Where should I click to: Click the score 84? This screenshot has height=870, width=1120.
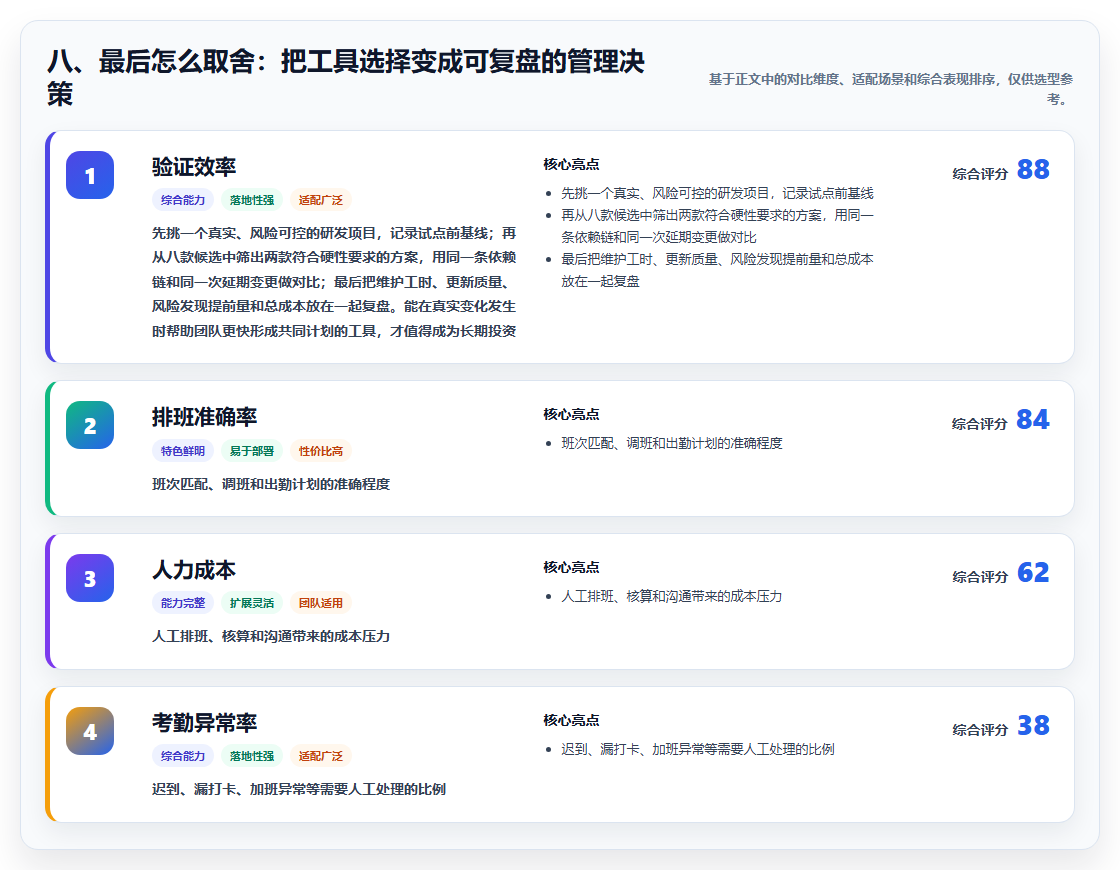point(1033,419)
